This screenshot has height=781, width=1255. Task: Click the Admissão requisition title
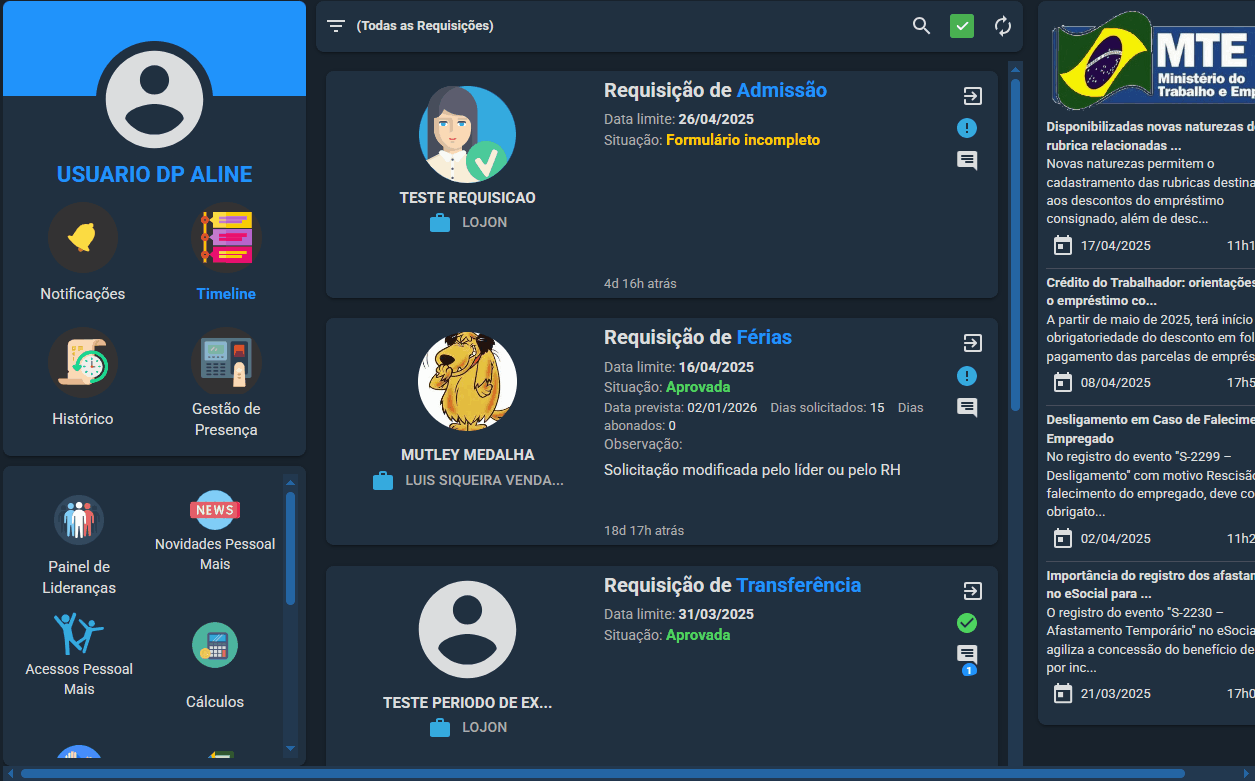[715, 90]
